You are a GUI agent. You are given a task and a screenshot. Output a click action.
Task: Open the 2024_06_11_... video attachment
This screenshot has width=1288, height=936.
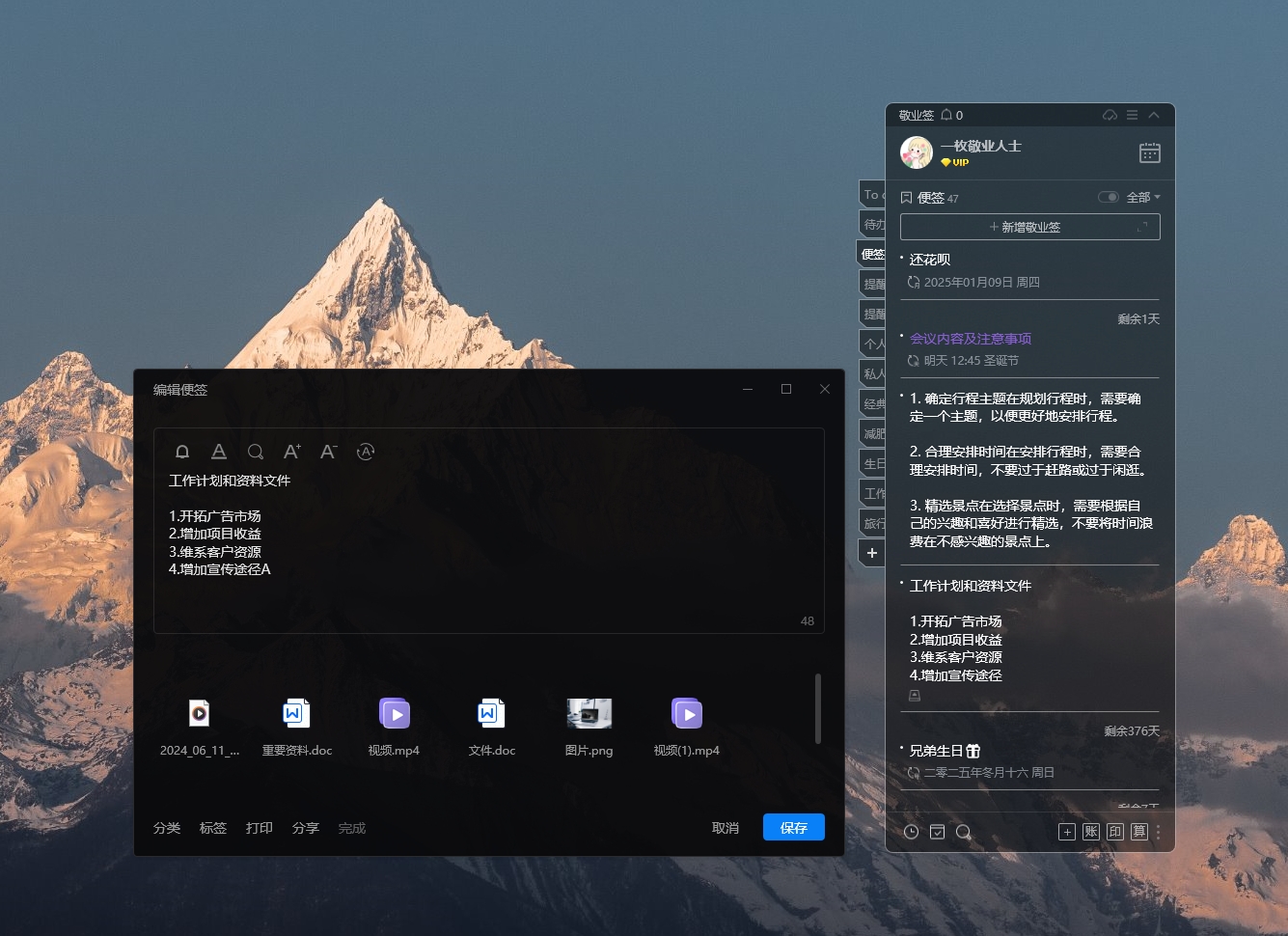point(200,726)
